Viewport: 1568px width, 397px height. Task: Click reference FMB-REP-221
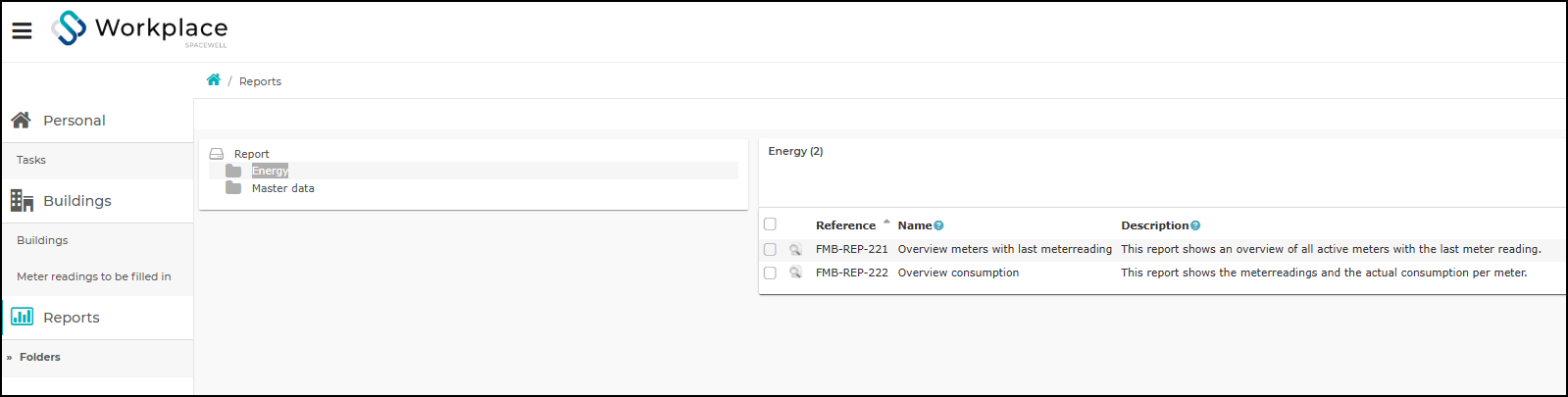tap(852, 249)
